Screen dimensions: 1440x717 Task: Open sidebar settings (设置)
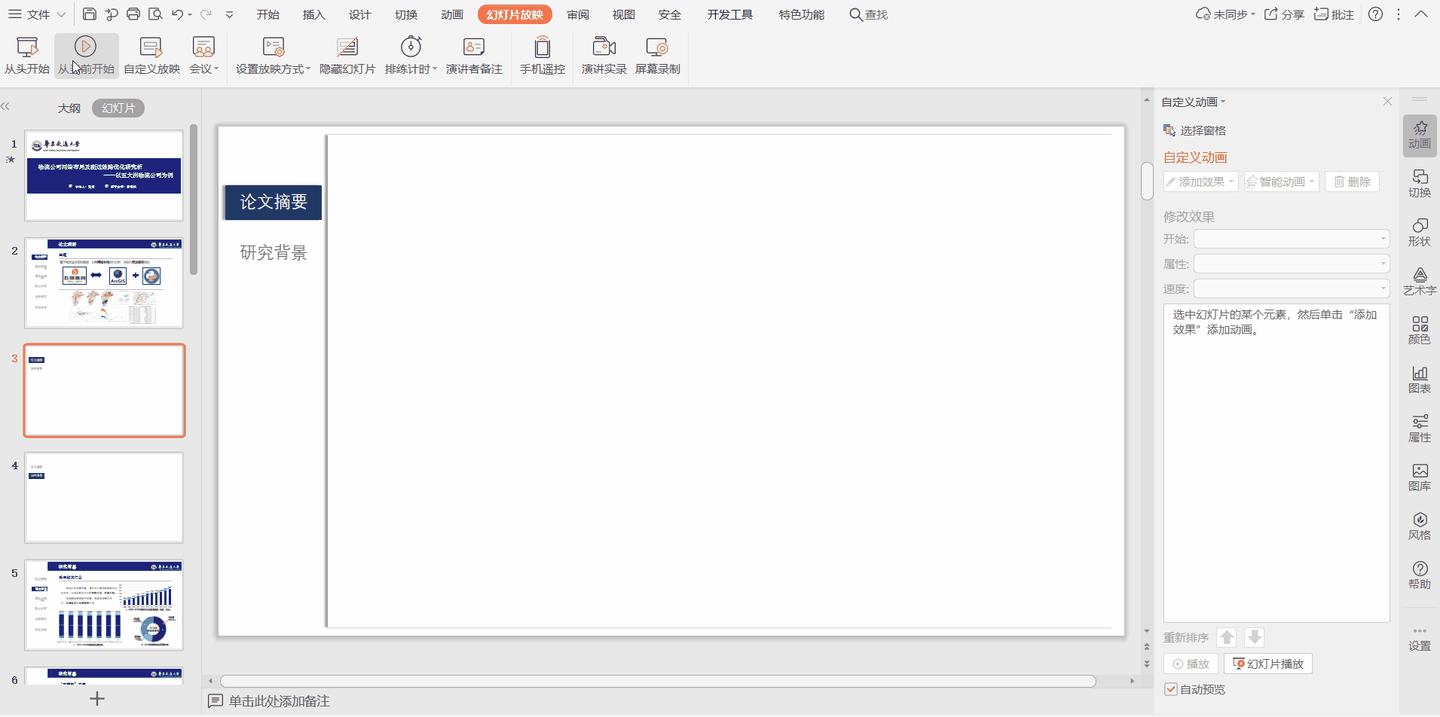pos(1420,638)
